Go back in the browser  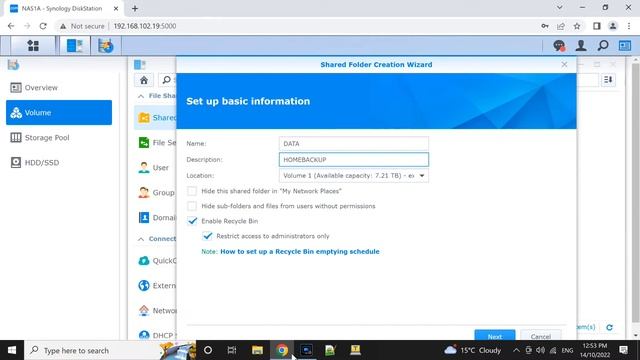[x=11, y=26]
